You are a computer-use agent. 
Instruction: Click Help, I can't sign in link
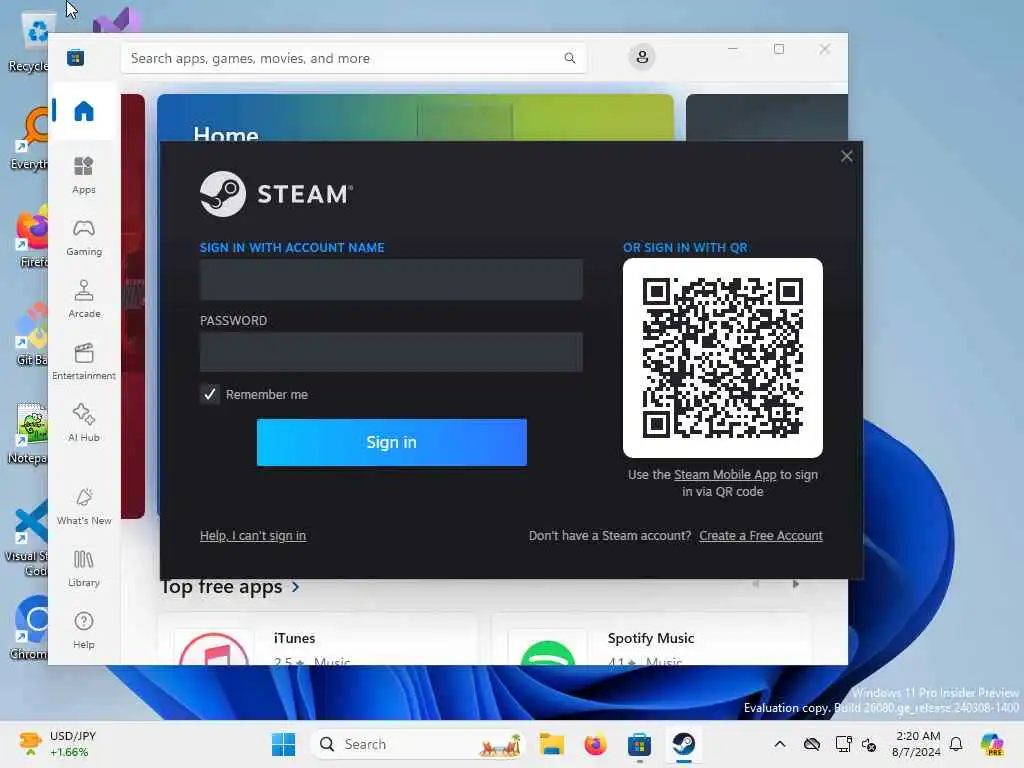point(253,536)
